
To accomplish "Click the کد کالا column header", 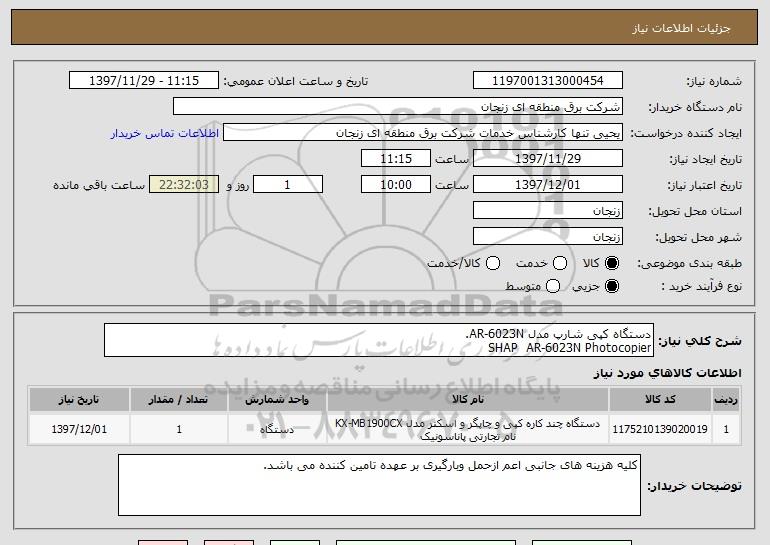I will point(660,400).
